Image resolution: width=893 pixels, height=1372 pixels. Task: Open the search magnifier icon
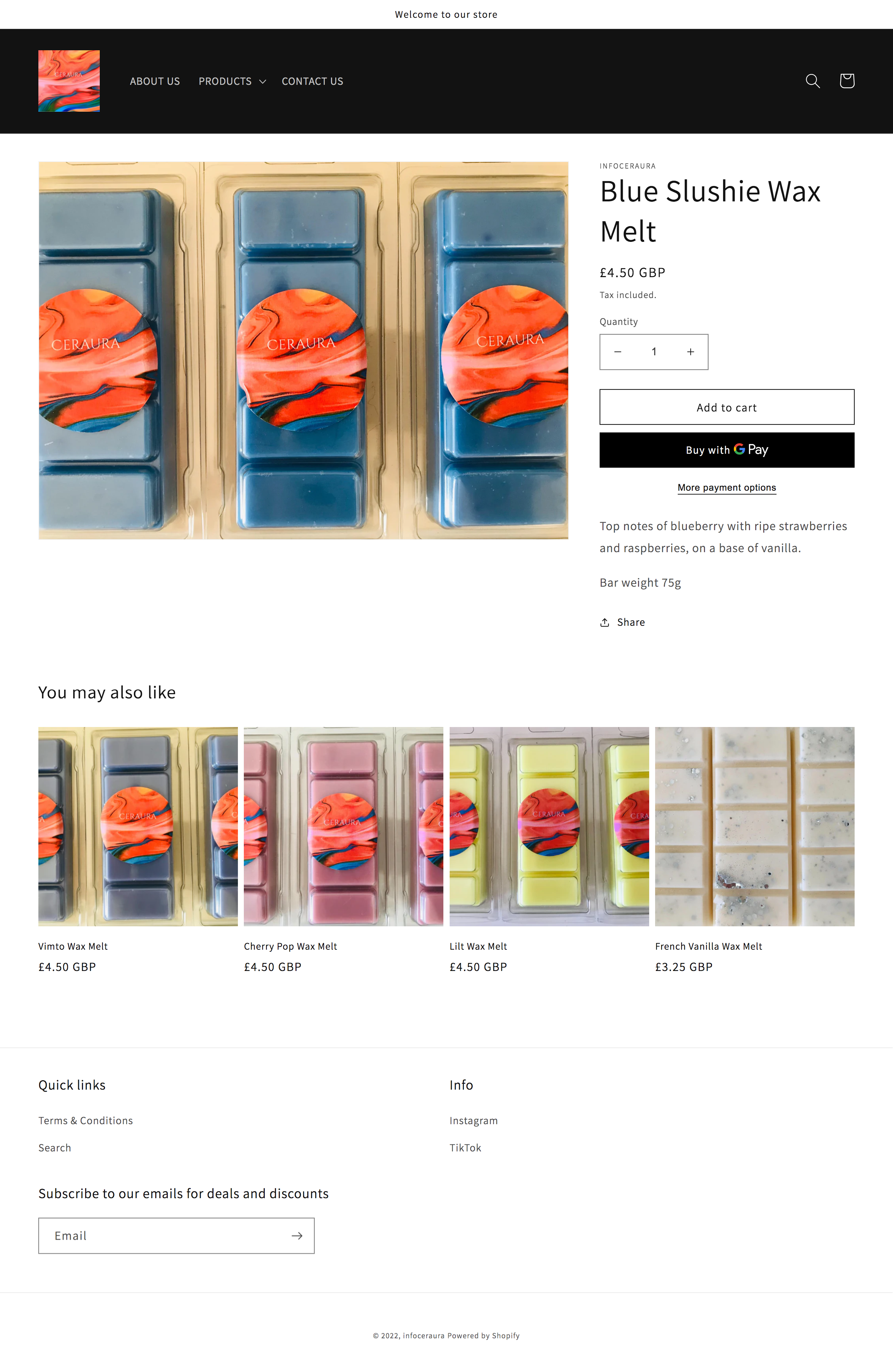812,81
